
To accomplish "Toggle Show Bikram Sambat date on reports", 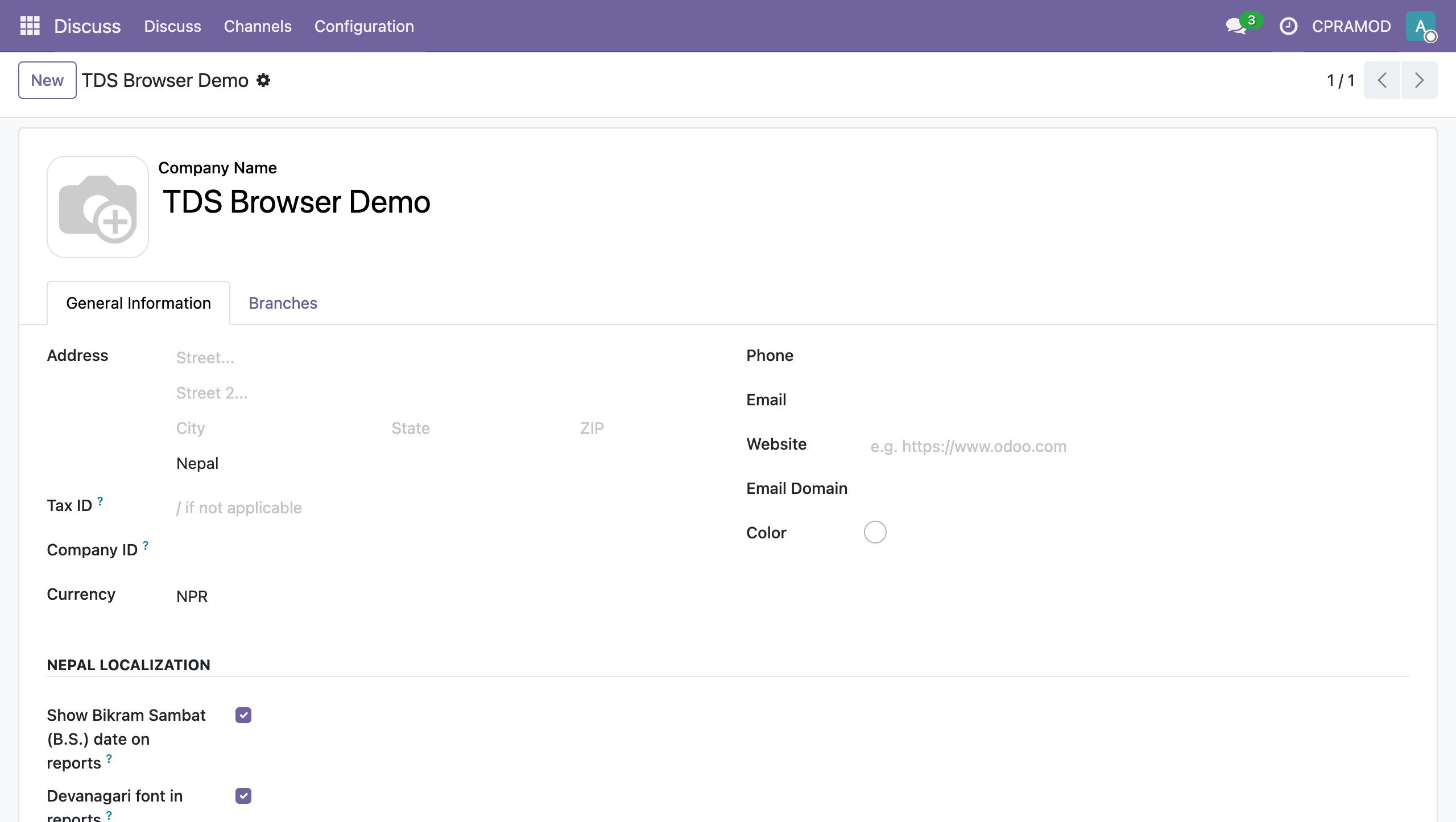I will click(x=243, y=715).
